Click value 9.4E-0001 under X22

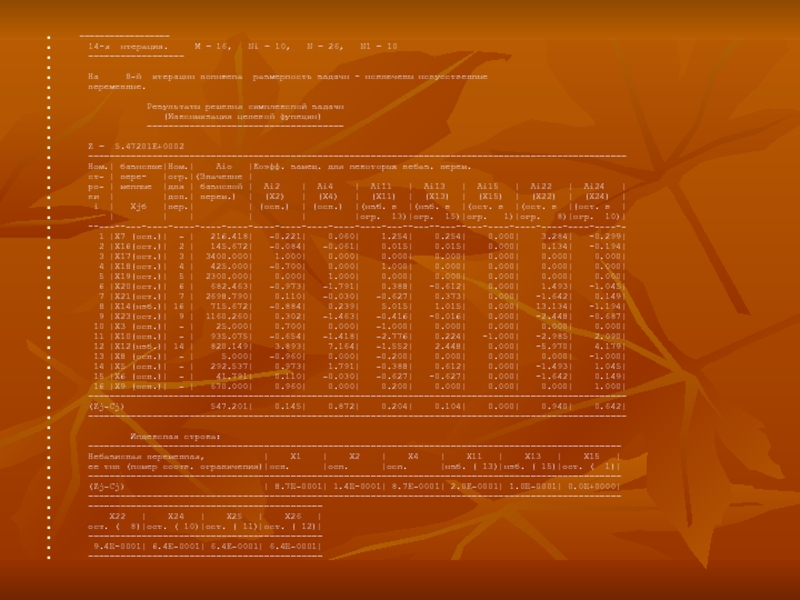coord(117,546)
